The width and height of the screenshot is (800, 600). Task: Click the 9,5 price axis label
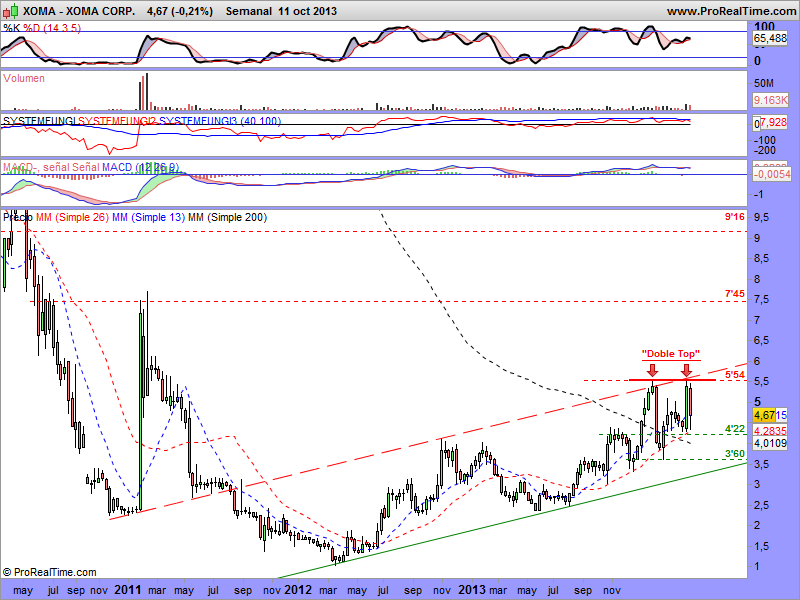(762, 218)
